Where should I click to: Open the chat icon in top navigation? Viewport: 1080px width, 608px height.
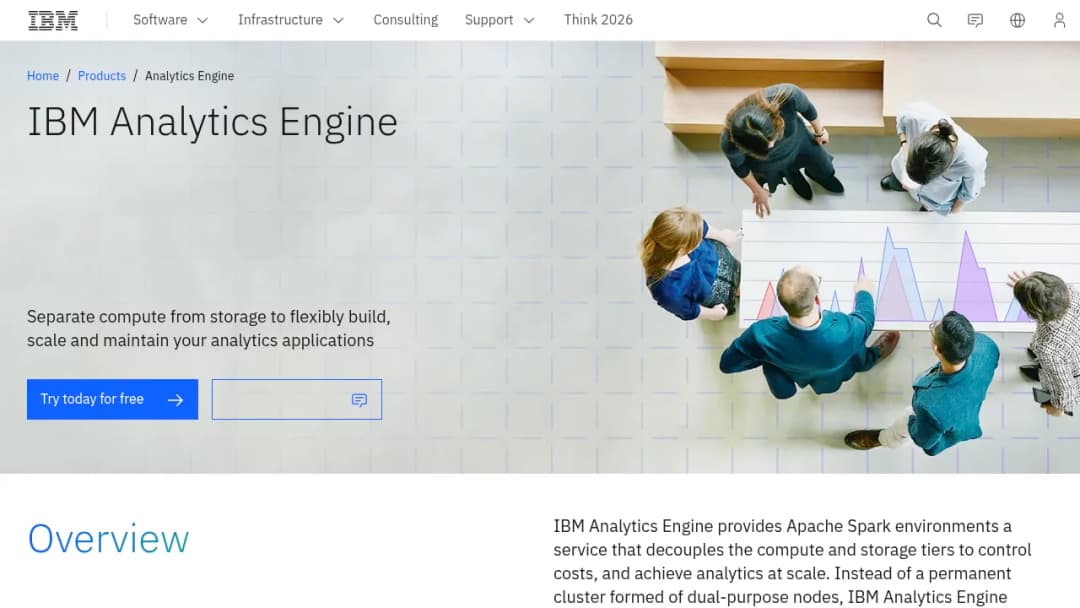pos(975,21)
